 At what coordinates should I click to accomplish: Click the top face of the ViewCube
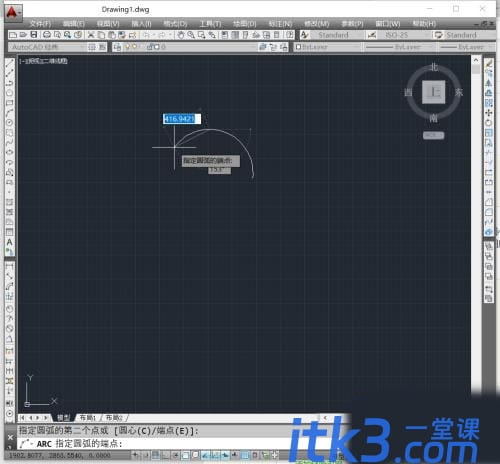click(x=434, y=92)
